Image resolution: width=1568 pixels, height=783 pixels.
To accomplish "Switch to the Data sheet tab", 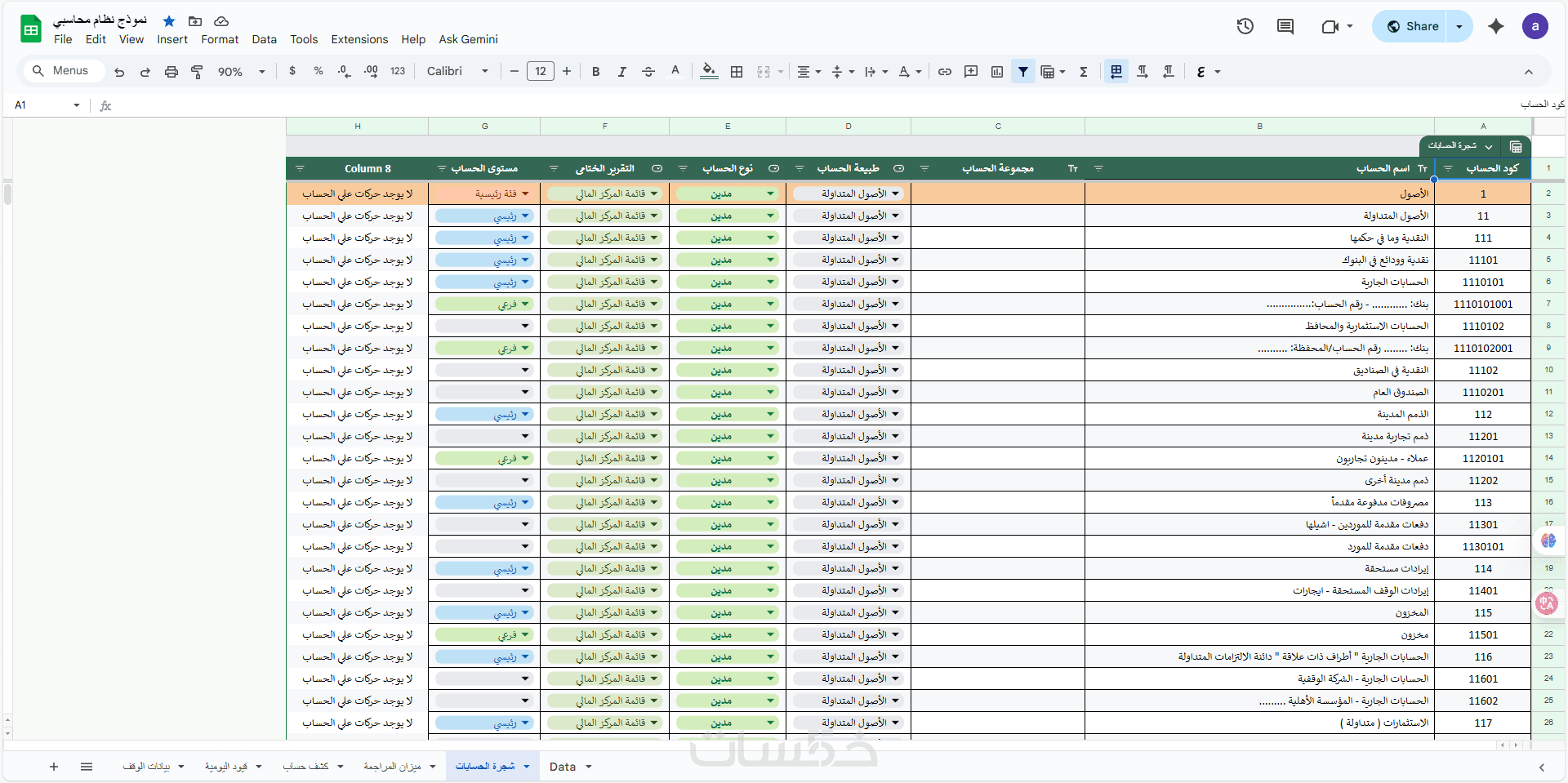I will click(562, 767).
